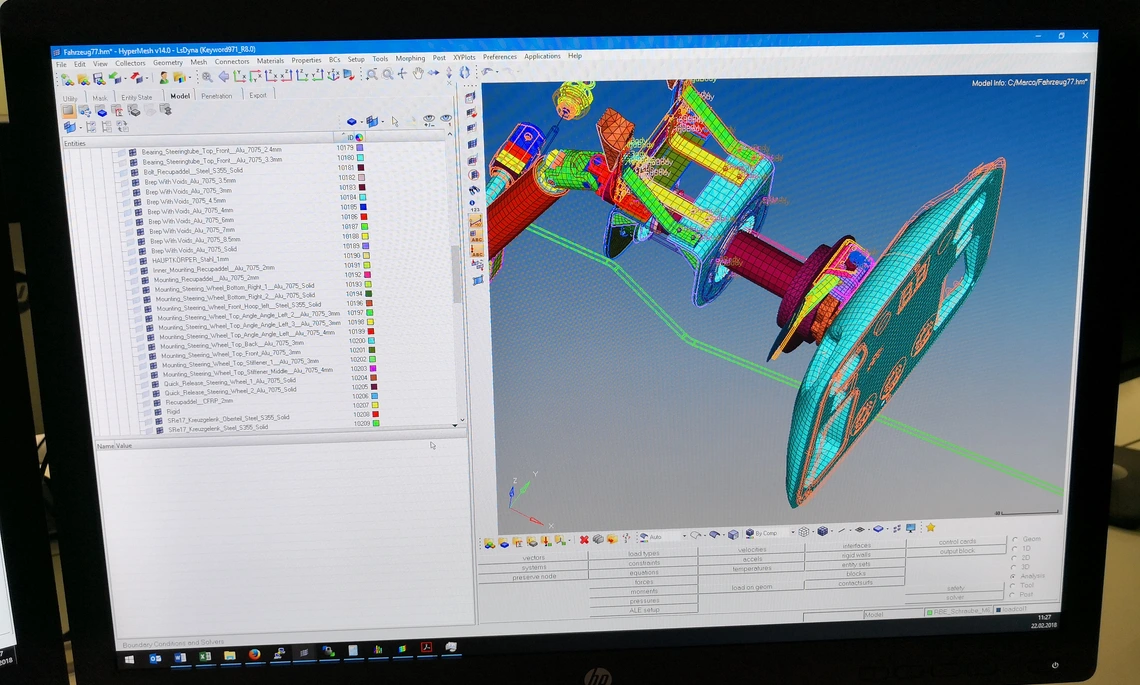Screen dimensions: 1140x685
Task: Click the dynamic rotate icon in toolbar
Action: tap(465, 73)
